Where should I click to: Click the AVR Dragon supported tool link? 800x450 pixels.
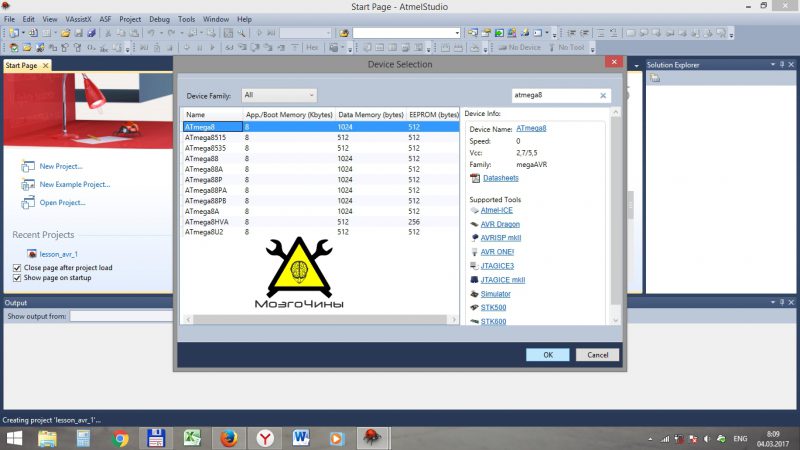(x=500, y=224)
